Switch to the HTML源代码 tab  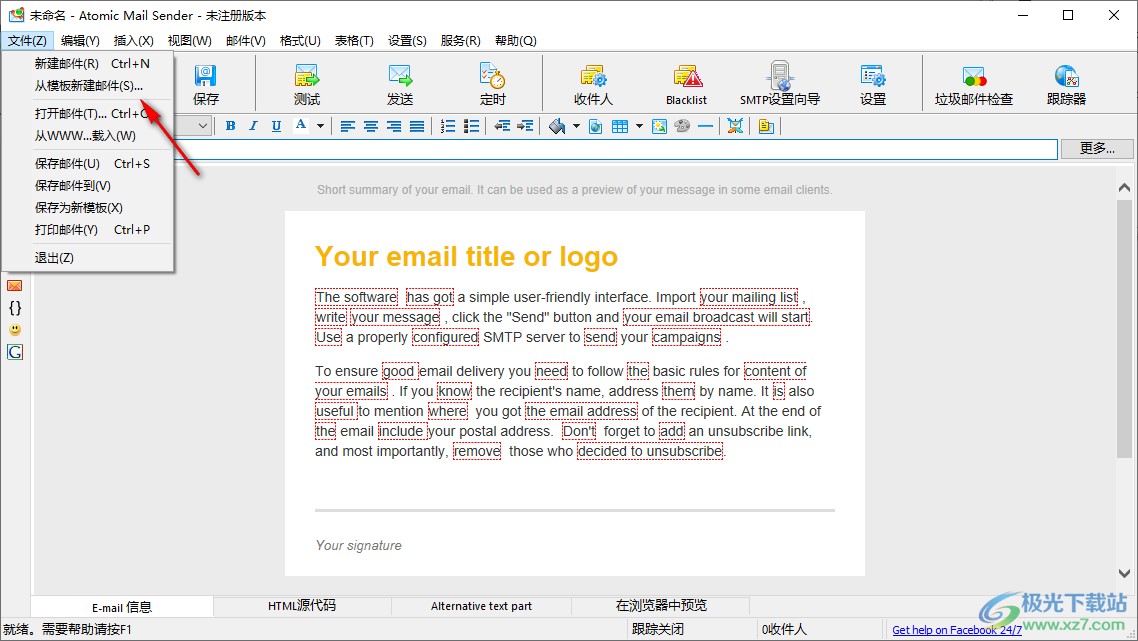302,606
